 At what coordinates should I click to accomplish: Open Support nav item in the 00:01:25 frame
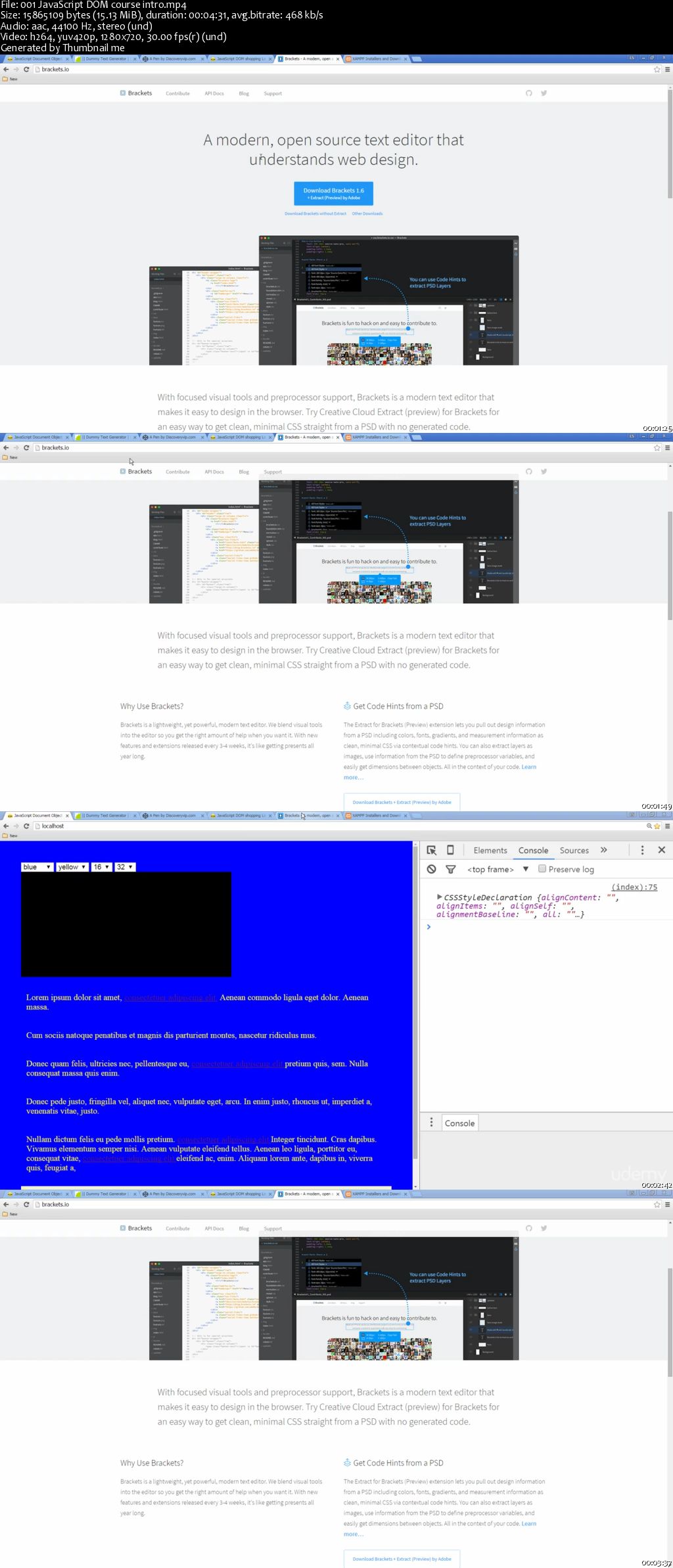[x=273, y=93]
